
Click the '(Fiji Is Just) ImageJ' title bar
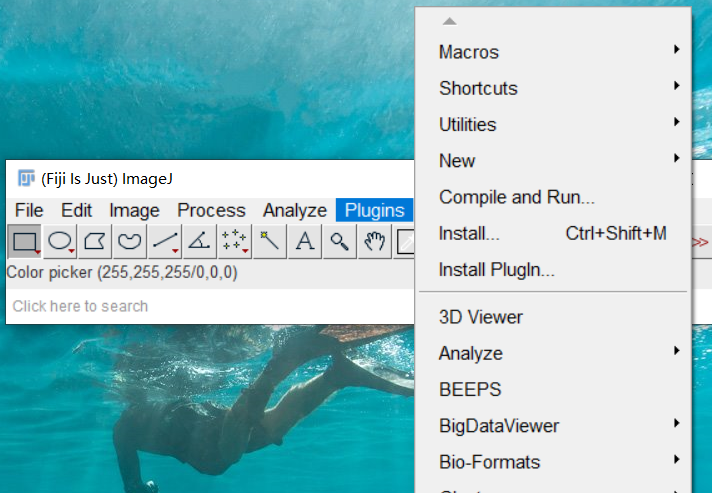210,179
